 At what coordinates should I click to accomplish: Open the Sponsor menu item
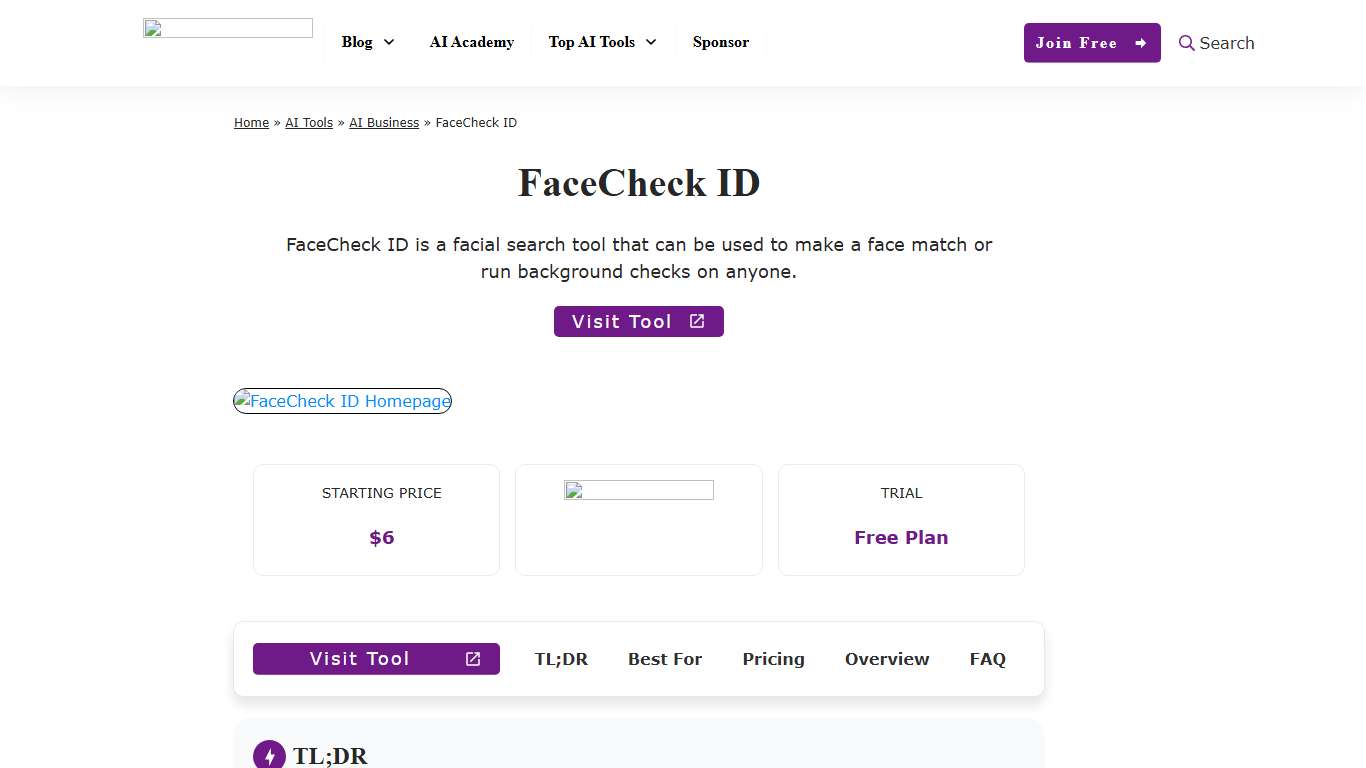[x=720, y=42]
